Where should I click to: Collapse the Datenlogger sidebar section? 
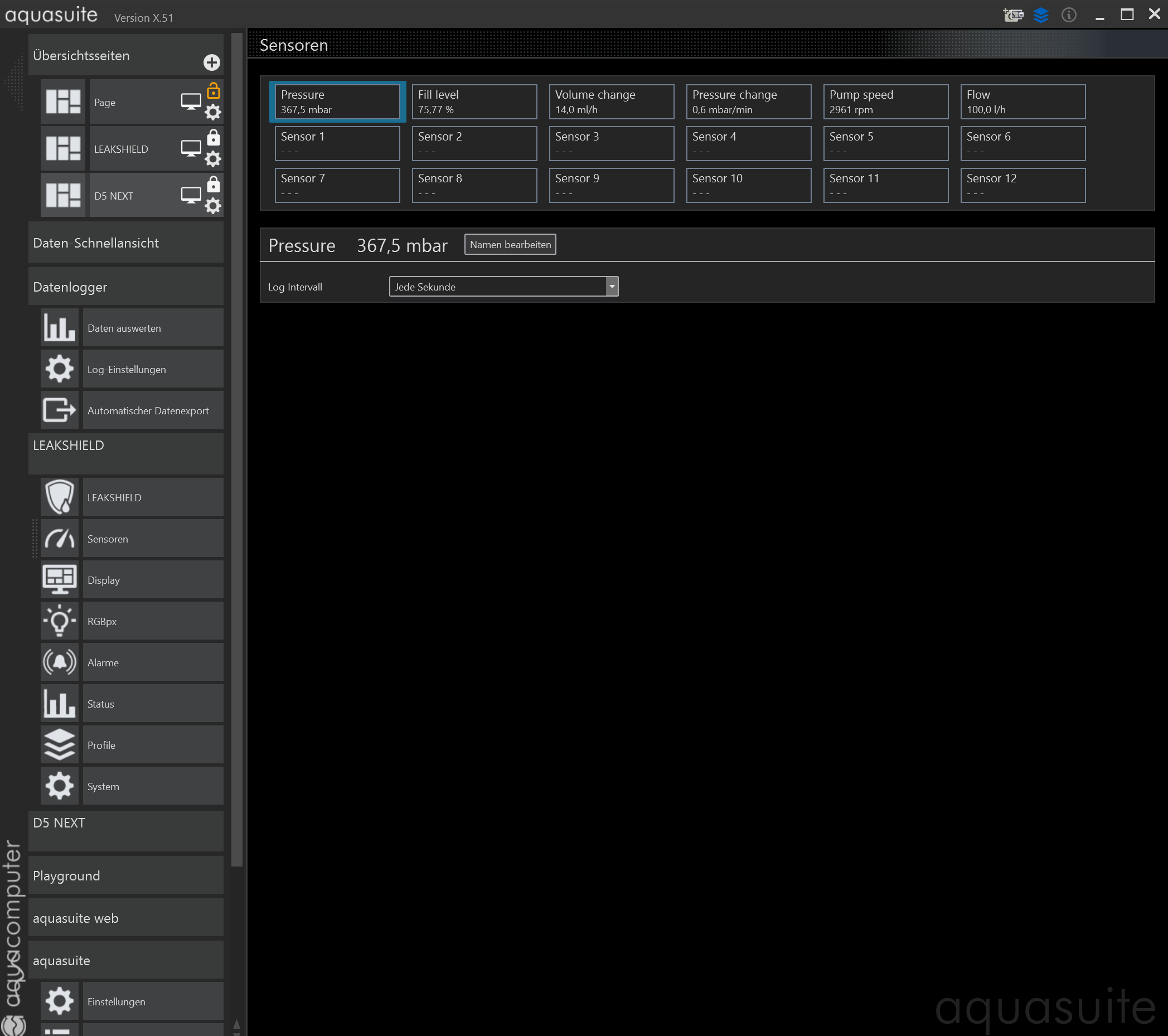125,287
